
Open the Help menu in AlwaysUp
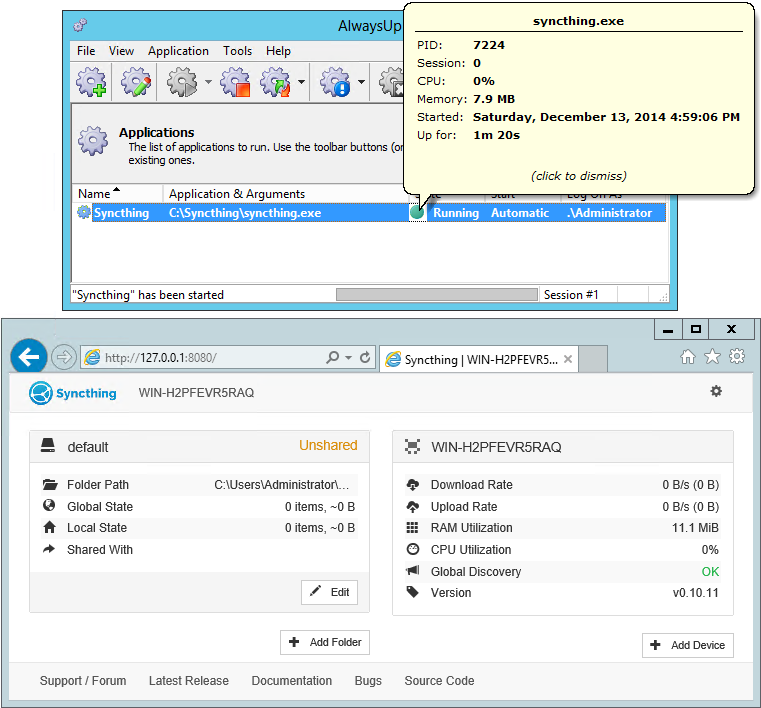(x=278, y=51)
